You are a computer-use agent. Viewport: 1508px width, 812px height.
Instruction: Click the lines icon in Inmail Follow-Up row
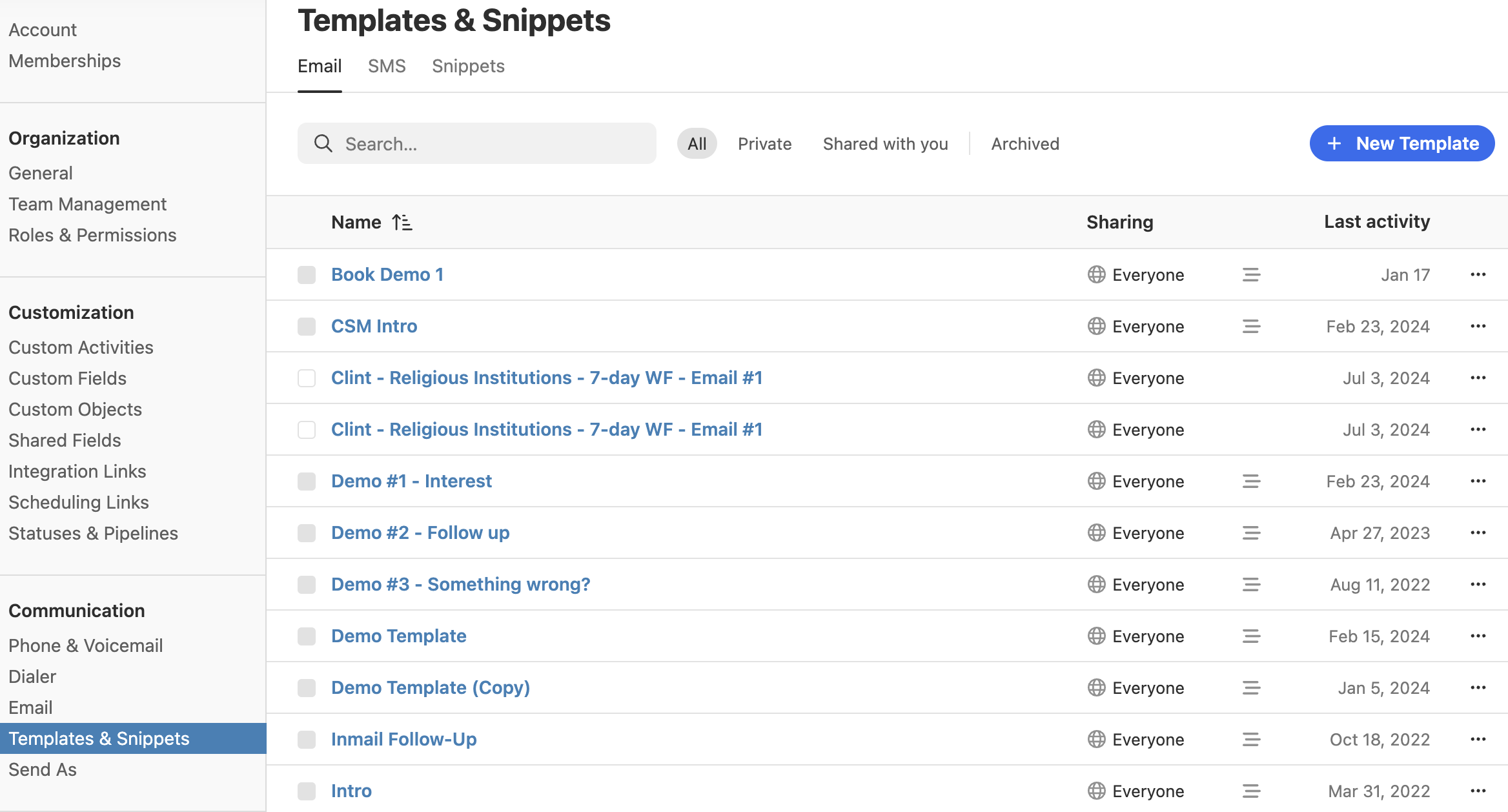coord(1251,739)
